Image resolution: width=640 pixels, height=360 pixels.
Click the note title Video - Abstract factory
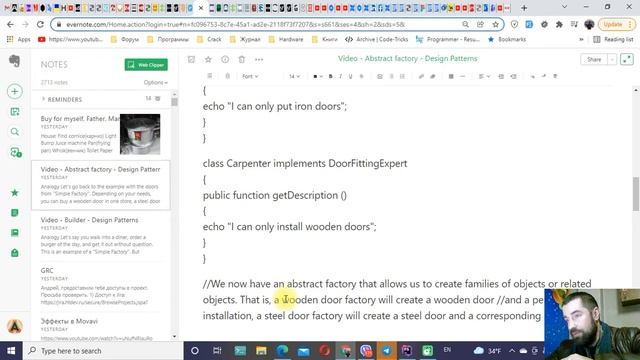coord(407,58)
